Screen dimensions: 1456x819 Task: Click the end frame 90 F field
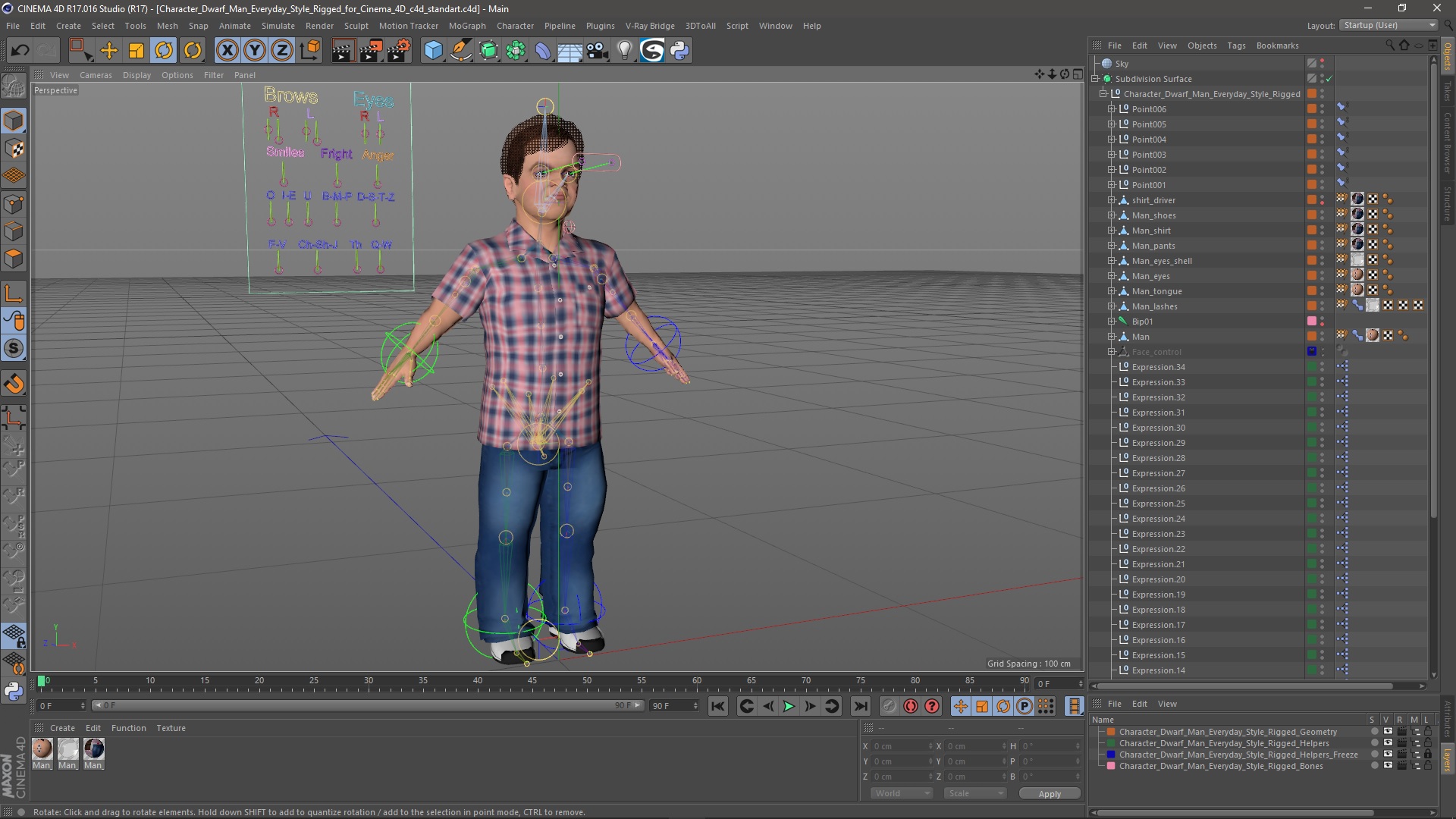click(x=674, y=706)
